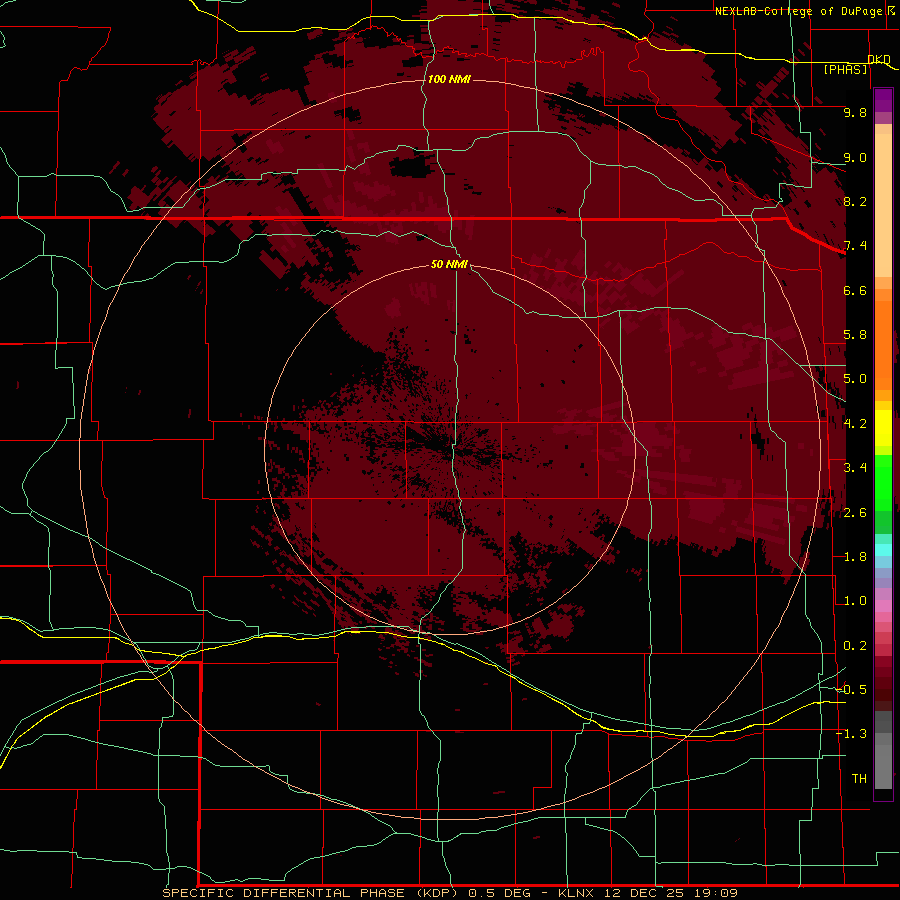Screen dimensions: 900x900
Task: Click the 1.8 scale value
Action: coord(855,557)
